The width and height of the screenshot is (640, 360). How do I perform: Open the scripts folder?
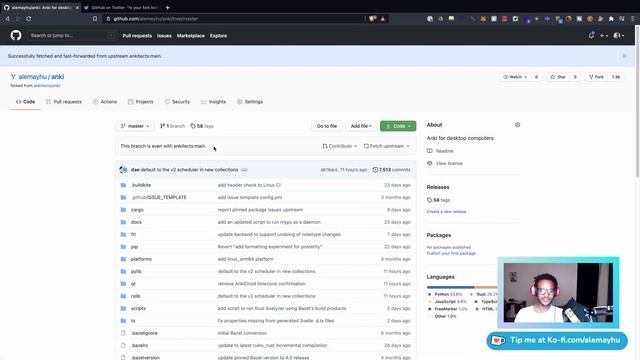pos(138,309)
